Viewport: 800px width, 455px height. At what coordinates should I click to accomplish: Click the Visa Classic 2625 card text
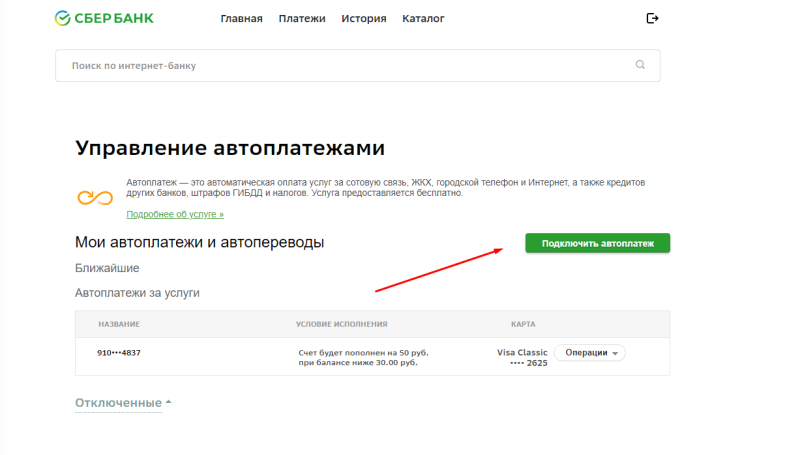[522, 358]
